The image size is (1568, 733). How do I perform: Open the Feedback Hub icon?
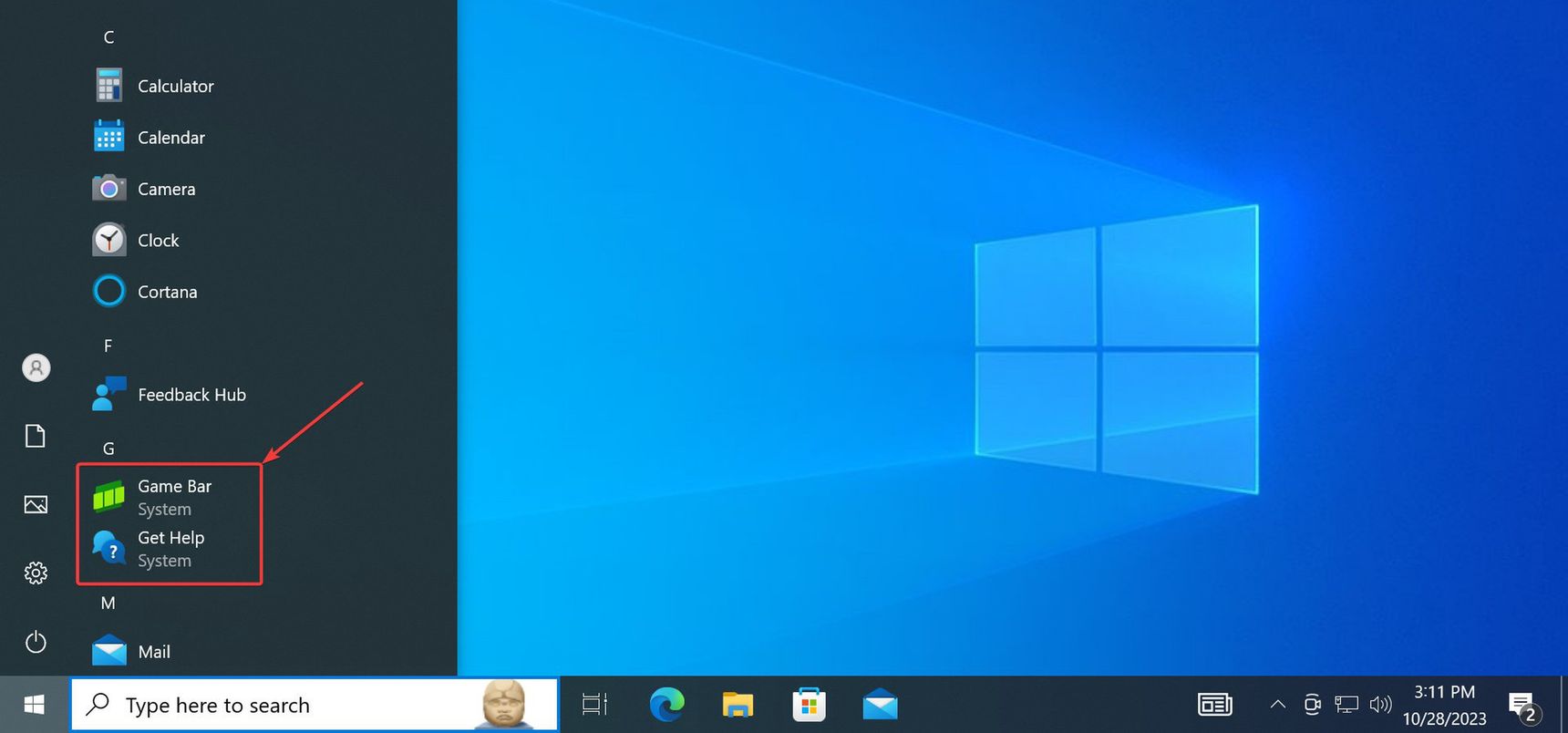[109, 394]
